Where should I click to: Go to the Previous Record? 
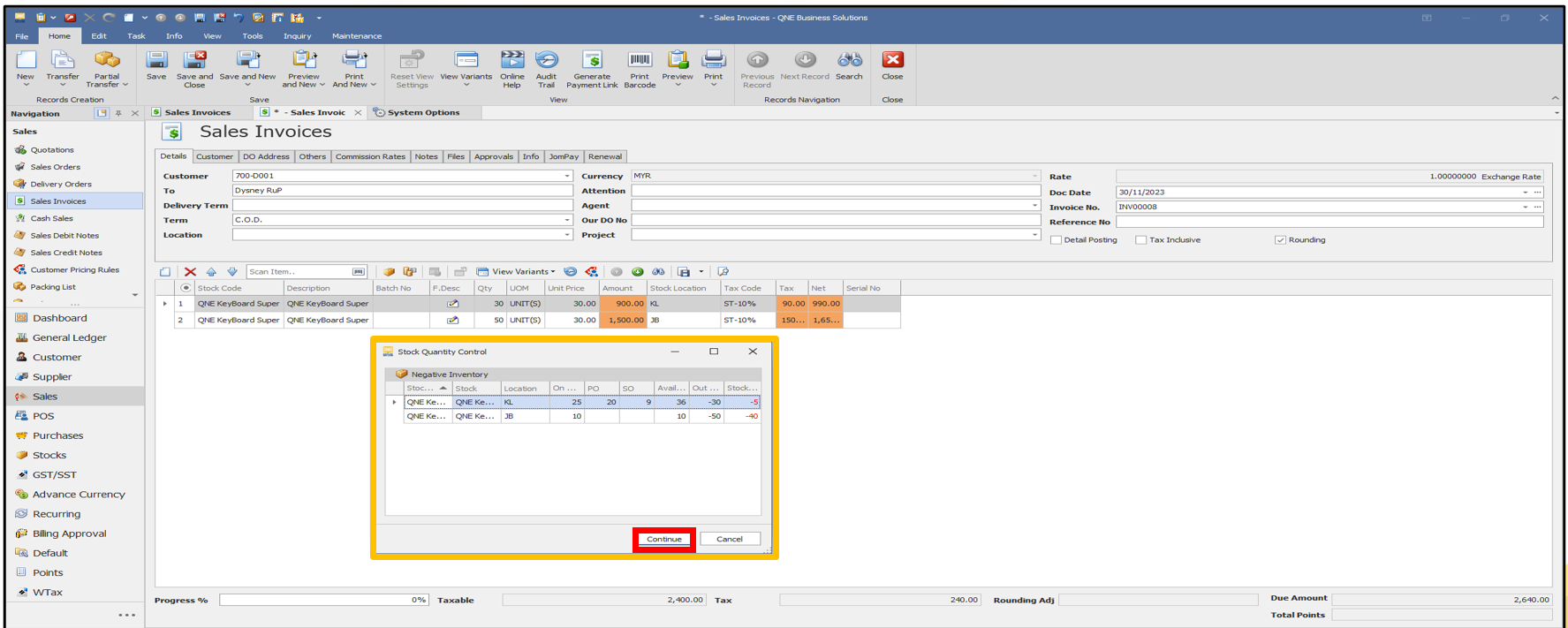click(757, 60)
